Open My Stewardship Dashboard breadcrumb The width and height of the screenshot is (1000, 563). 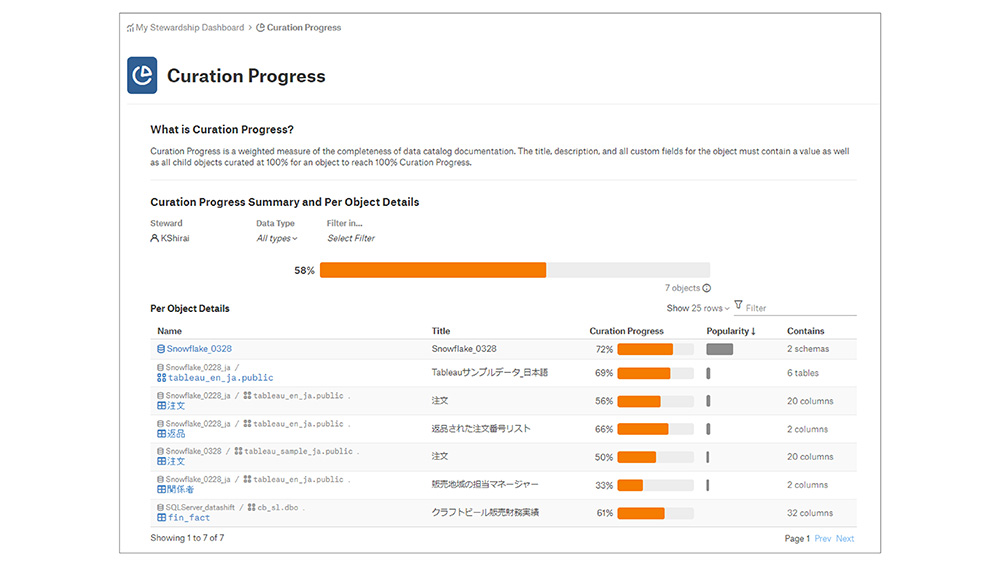click(x=189, y=27)
